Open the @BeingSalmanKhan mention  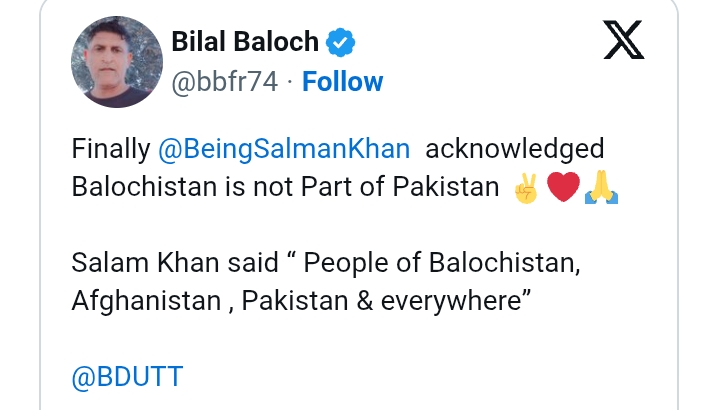[284, 149]
